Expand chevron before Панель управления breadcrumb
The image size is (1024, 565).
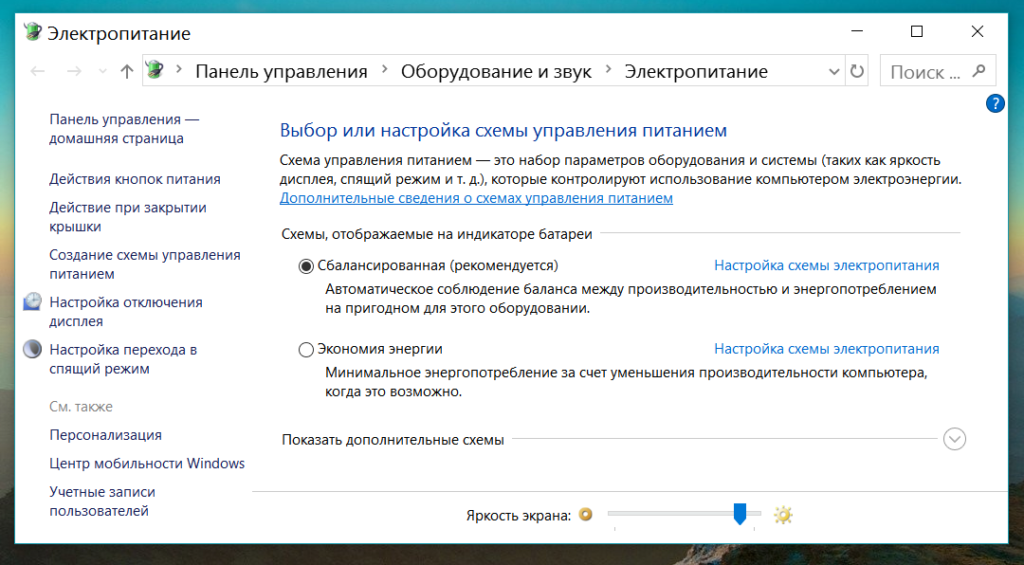[x=180, y=69]
